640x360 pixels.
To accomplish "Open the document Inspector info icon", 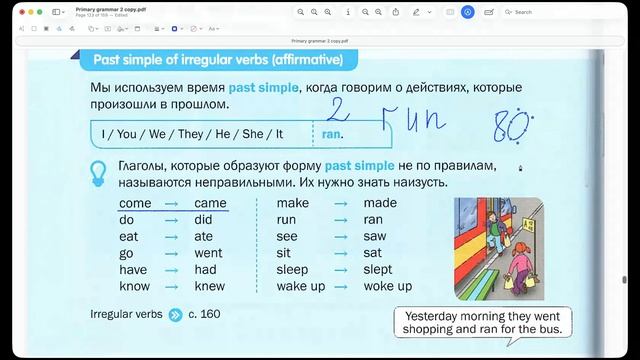I will point(348,12).
